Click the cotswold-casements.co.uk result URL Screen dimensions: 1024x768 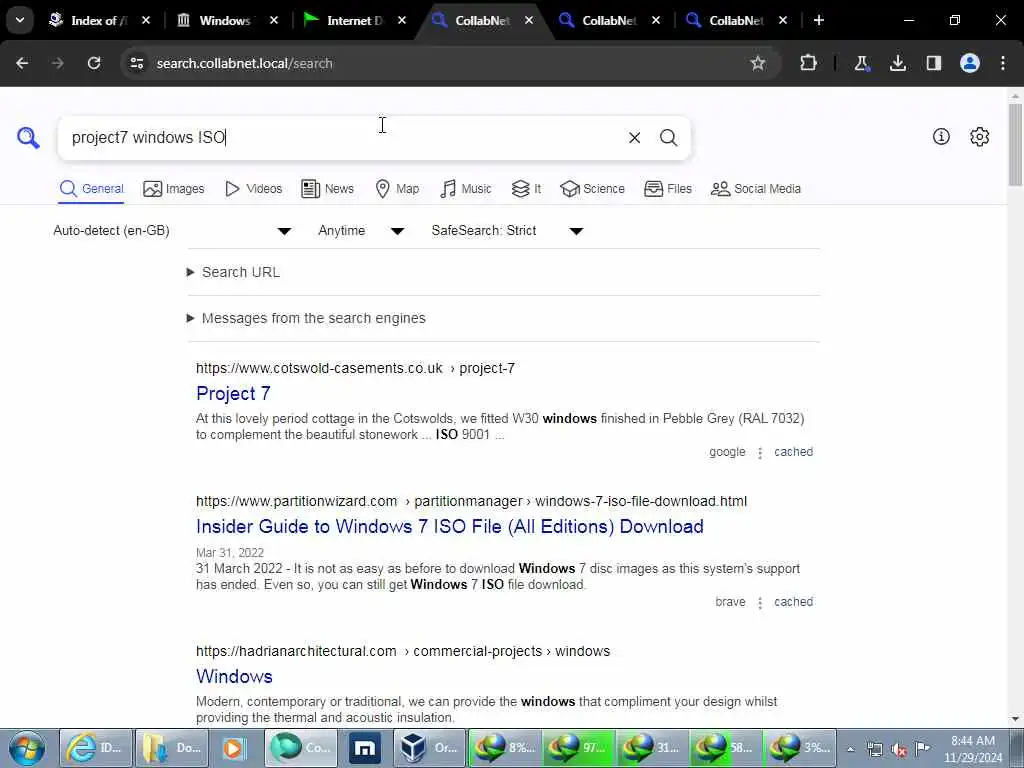click(x=355, y=368)
